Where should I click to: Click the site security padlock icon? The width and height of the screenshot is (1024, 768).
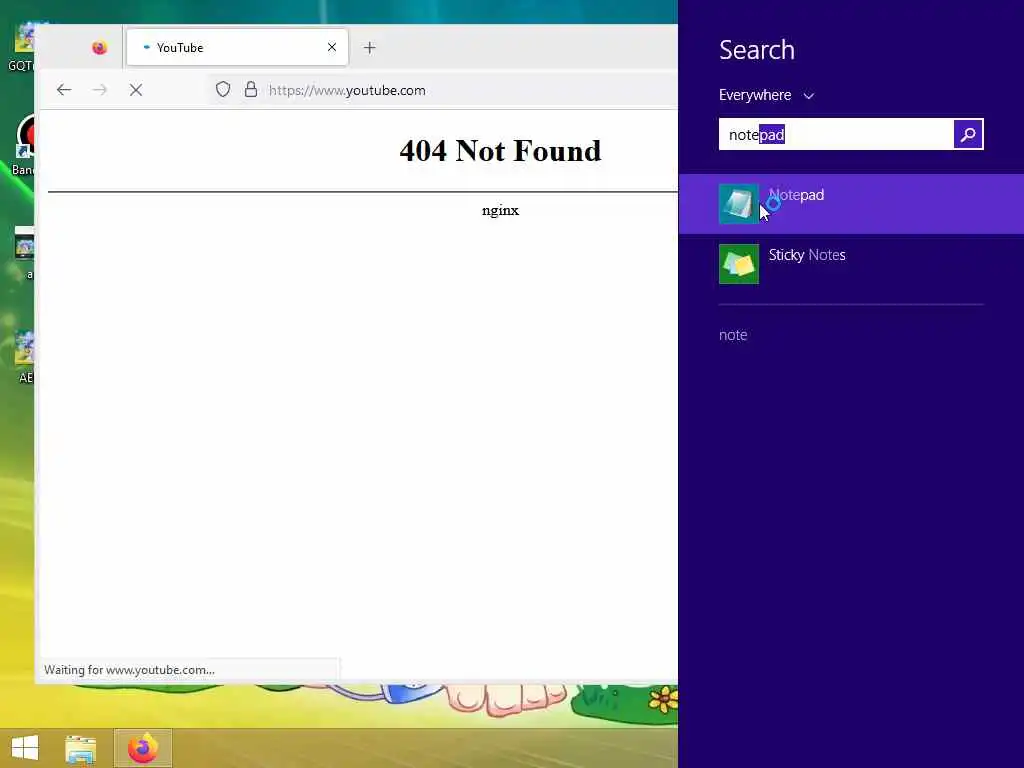coord(251,89)
